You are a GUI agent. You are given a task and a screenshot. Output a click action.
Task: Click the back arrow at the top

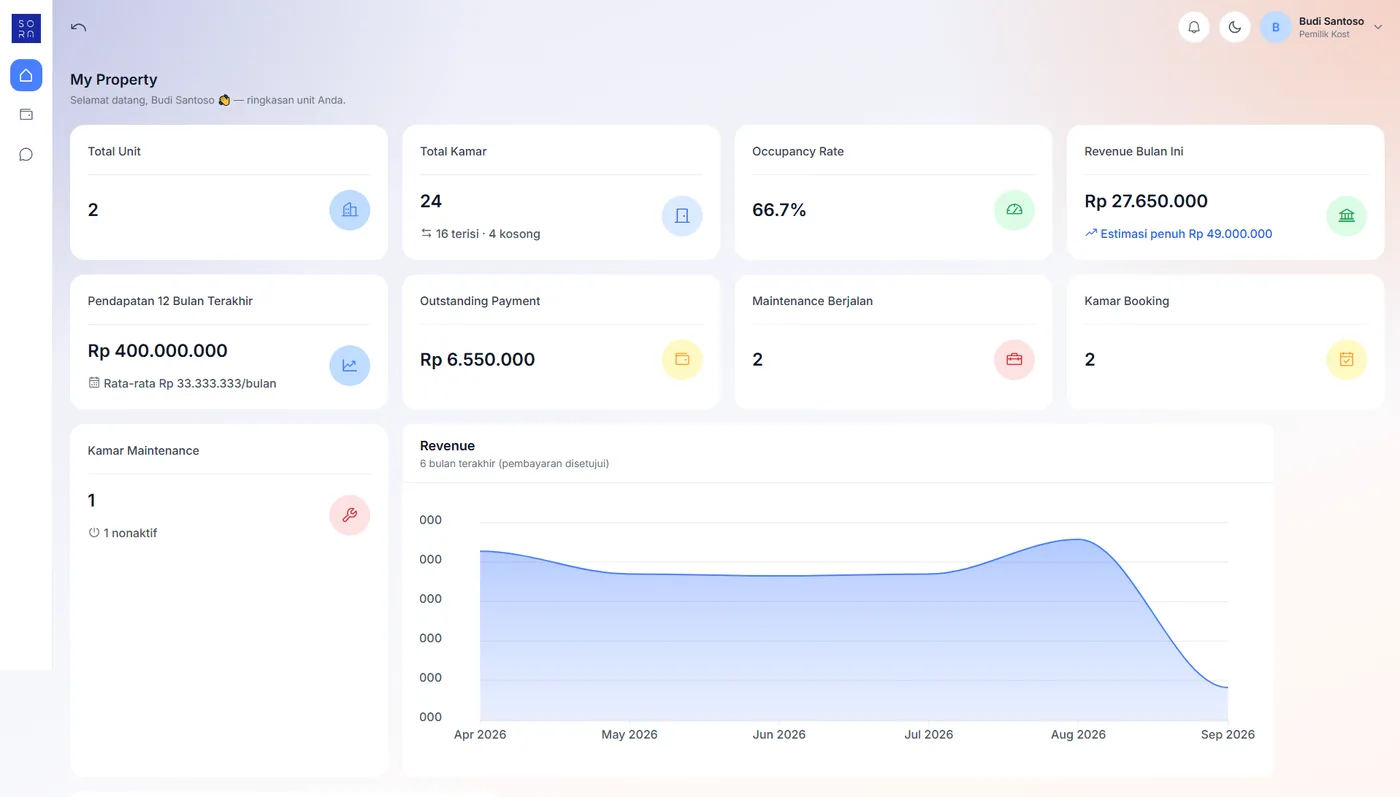point(79,27)
